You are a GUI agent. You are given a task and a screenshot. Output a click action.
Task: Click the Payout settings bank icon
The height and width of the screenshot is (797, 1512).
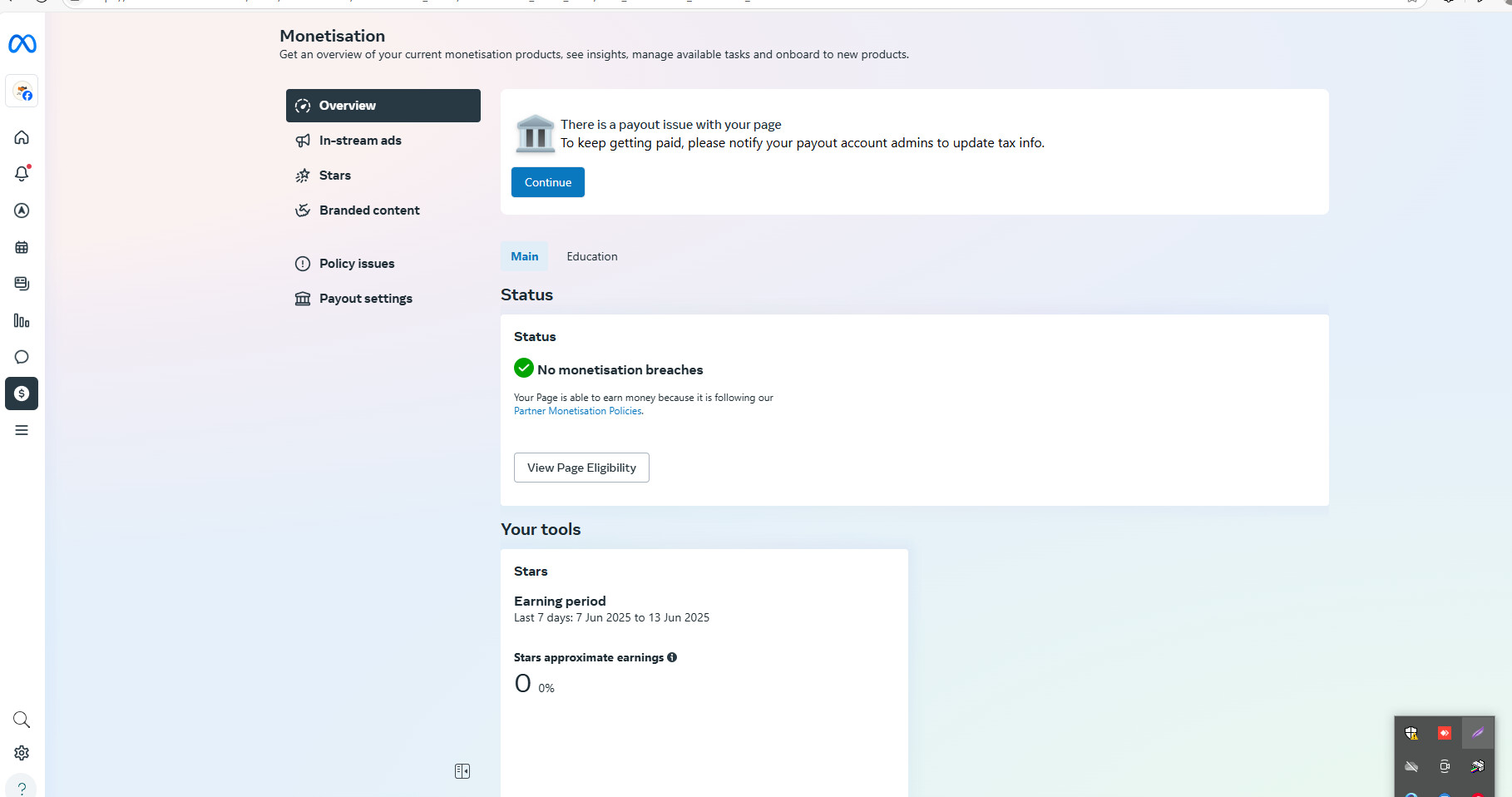(303, 299)
